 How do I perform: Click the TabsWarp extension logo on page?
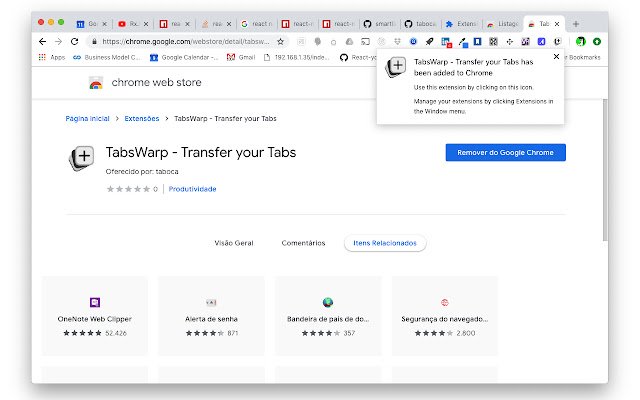tap(81, 158)
